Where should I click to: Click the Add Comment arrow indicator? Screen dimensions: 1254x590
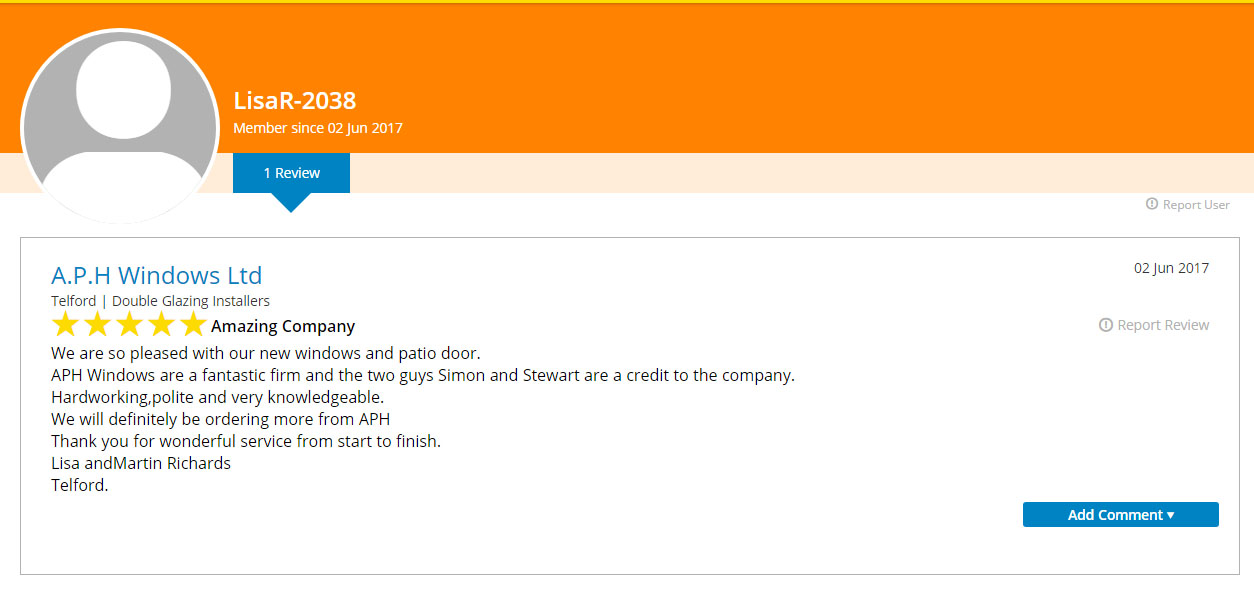pyautogui.click(x=1170, y=516)
